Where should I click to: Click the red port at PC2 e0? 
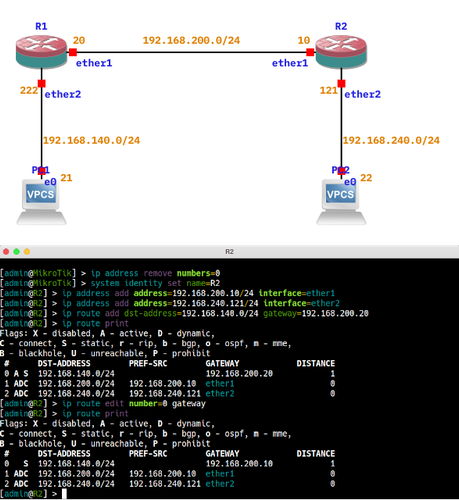pyautogui.click(x=341, y=171)
